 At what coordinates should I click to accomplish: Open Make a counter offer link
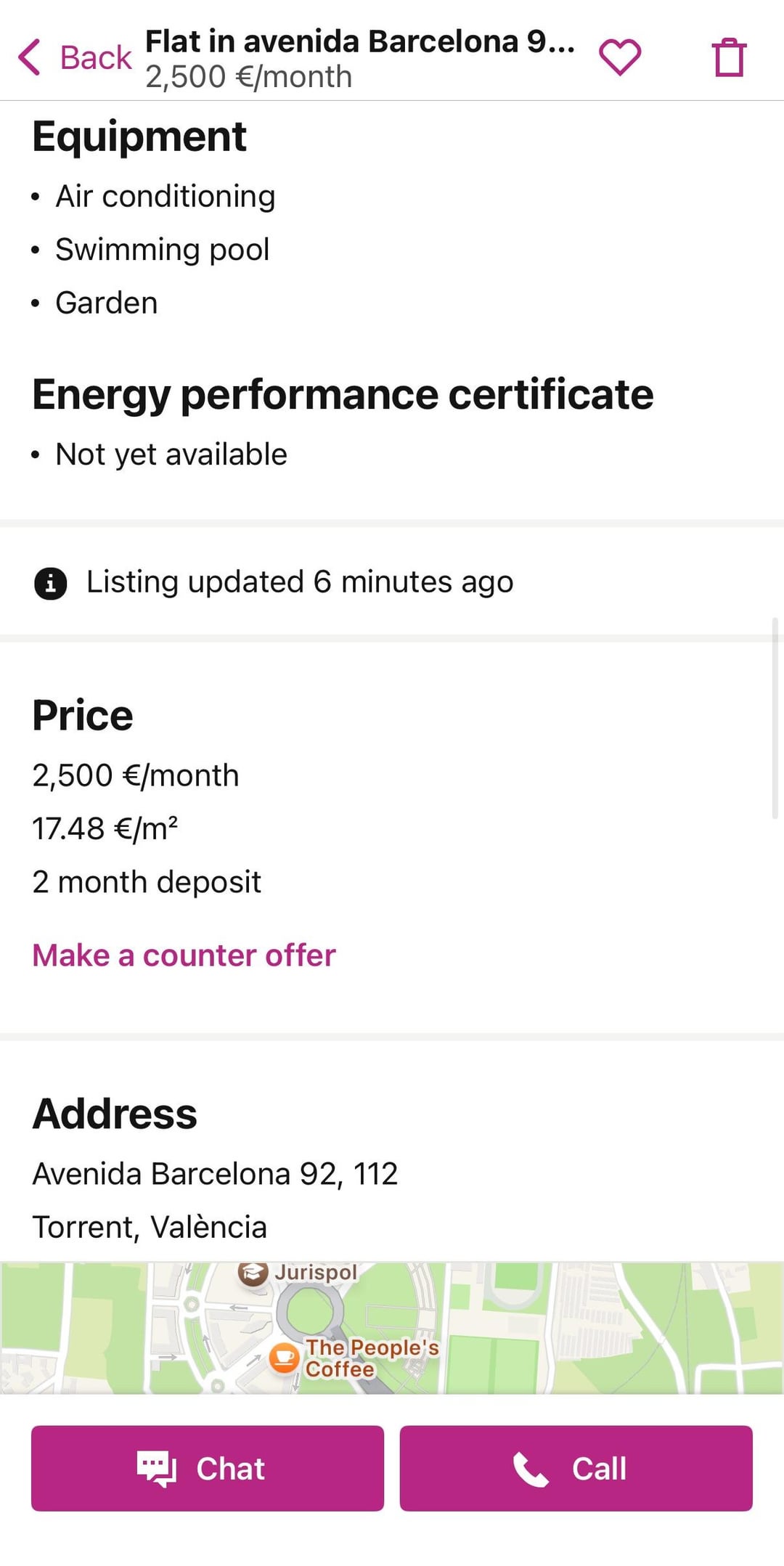tap(184, 955)
